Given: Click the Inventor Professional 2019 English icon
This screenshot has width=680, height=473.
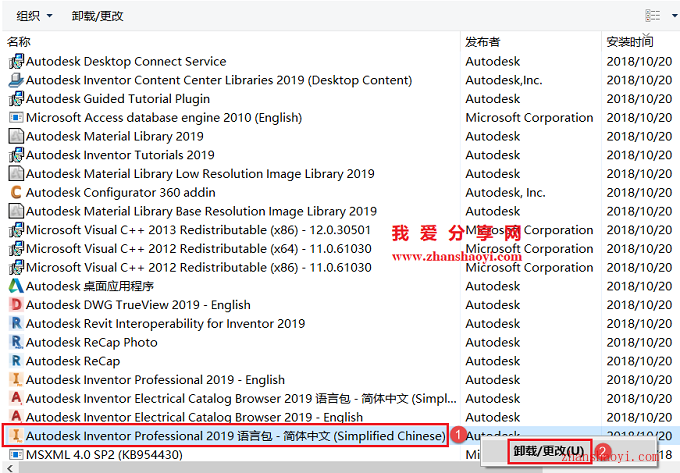Looking at the screenshot, I should tap(16, 379).
